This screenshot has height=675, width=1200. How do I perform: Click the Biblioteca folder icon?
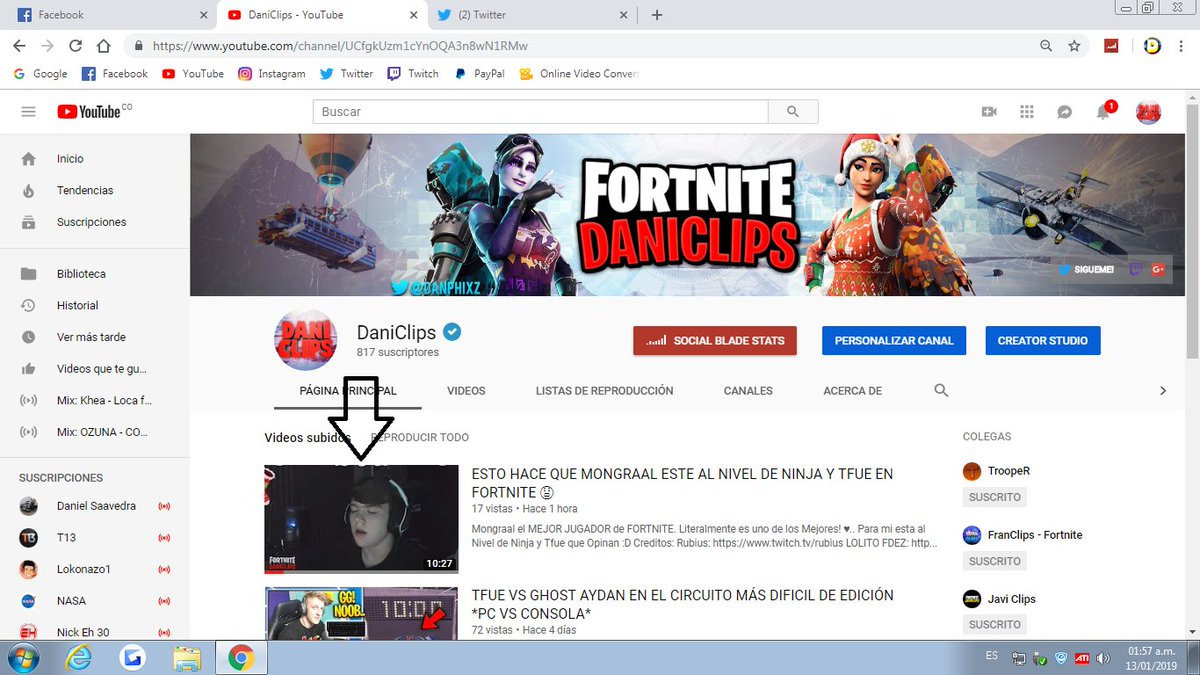[x=28, y=274]
